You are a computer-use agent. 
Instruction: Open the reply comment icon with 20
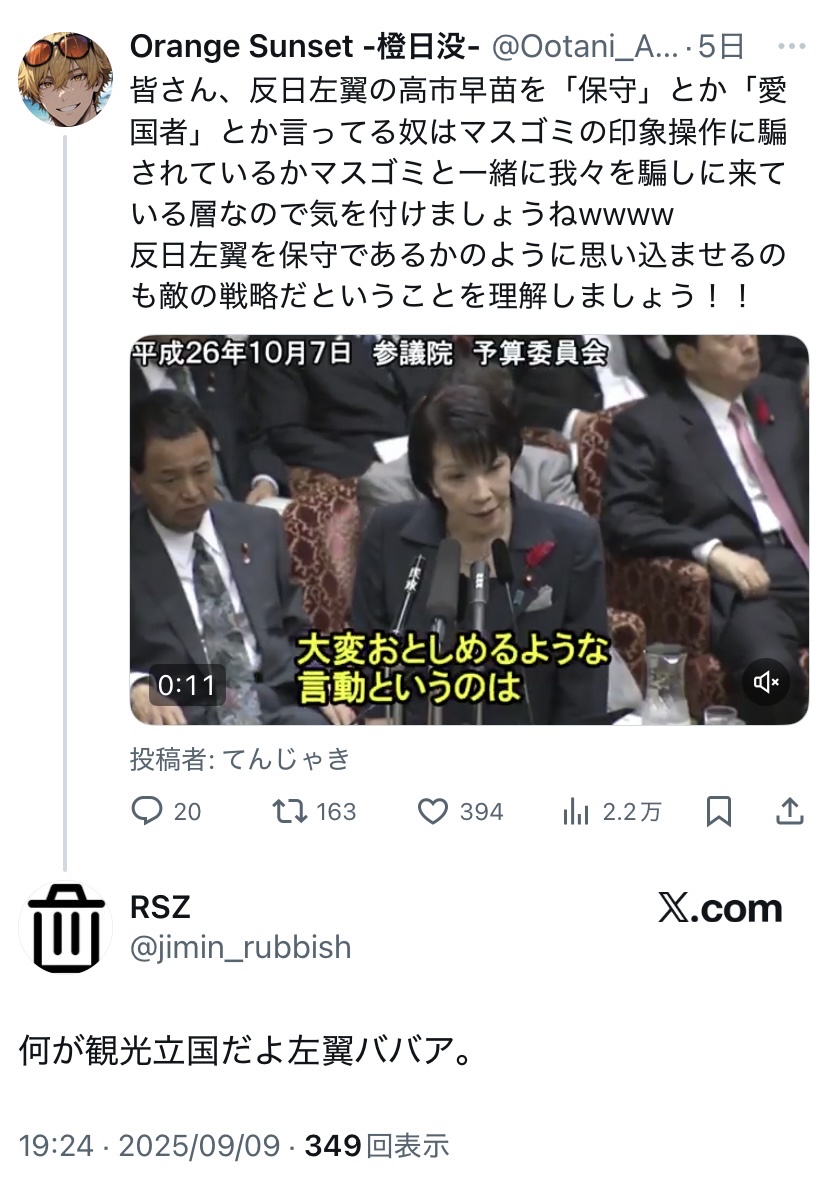coord(147,811)
